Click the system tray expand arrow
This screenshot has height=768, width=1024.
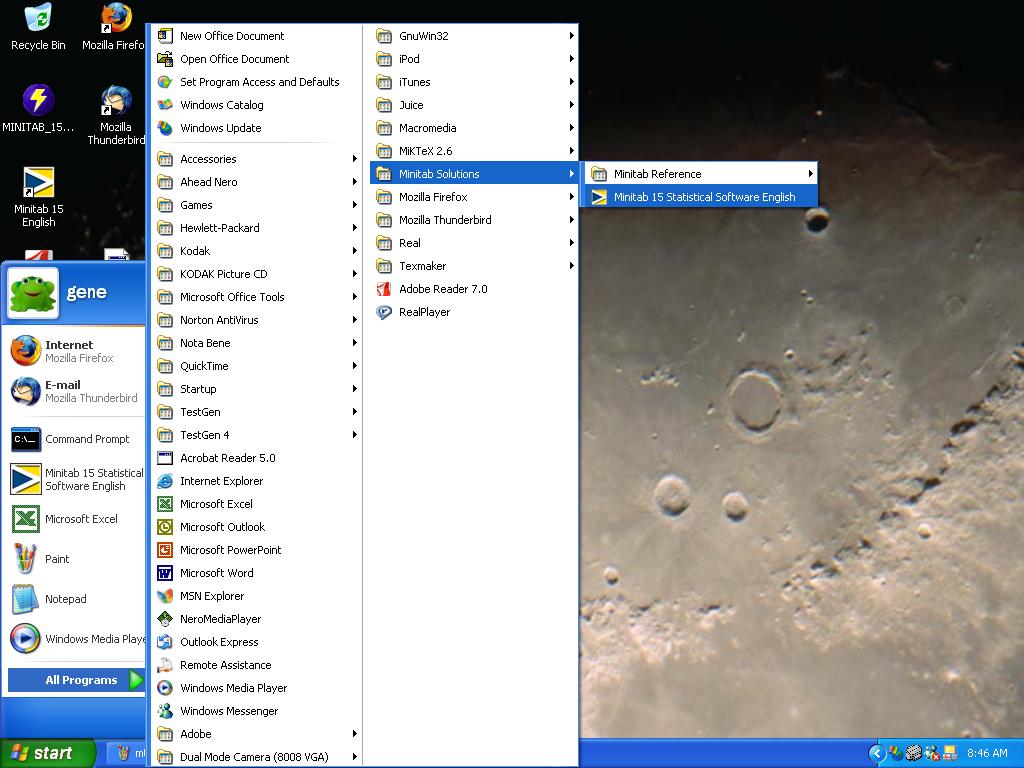(x=877, y=753)
